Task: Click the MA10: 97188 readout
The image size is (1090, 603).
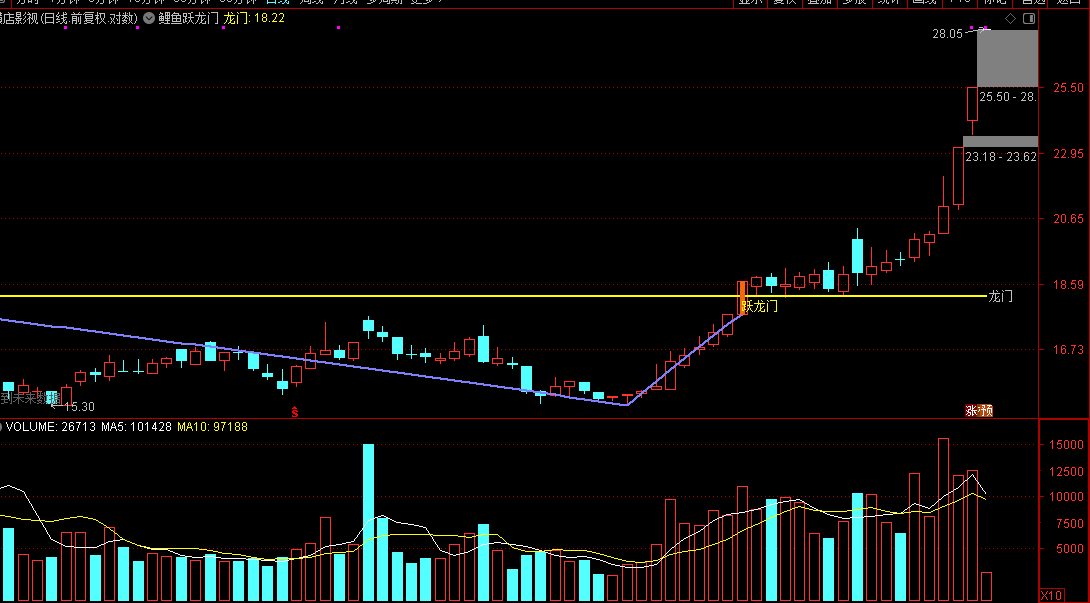Action: 212,426
